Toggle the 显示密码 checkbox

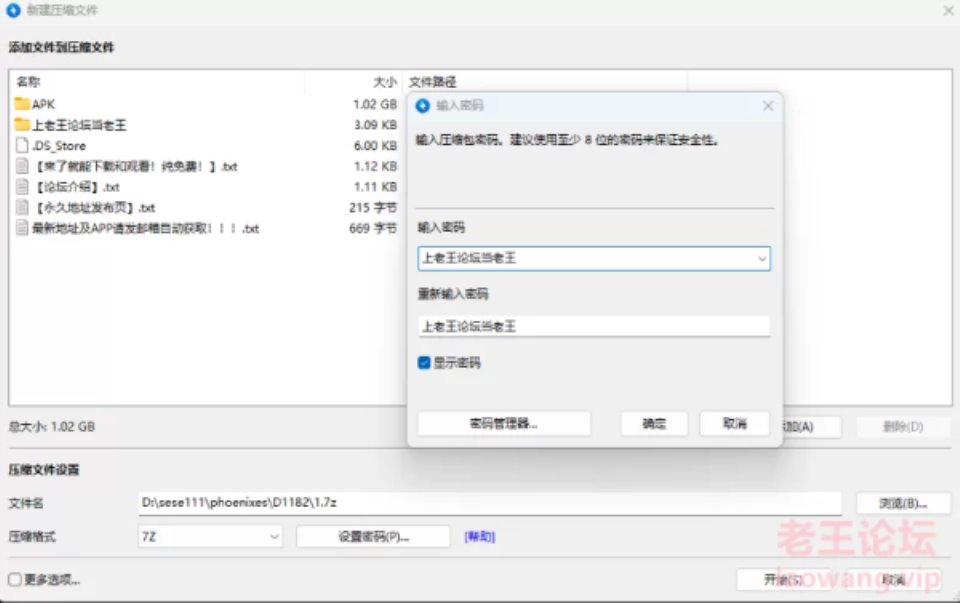(424, 362)
